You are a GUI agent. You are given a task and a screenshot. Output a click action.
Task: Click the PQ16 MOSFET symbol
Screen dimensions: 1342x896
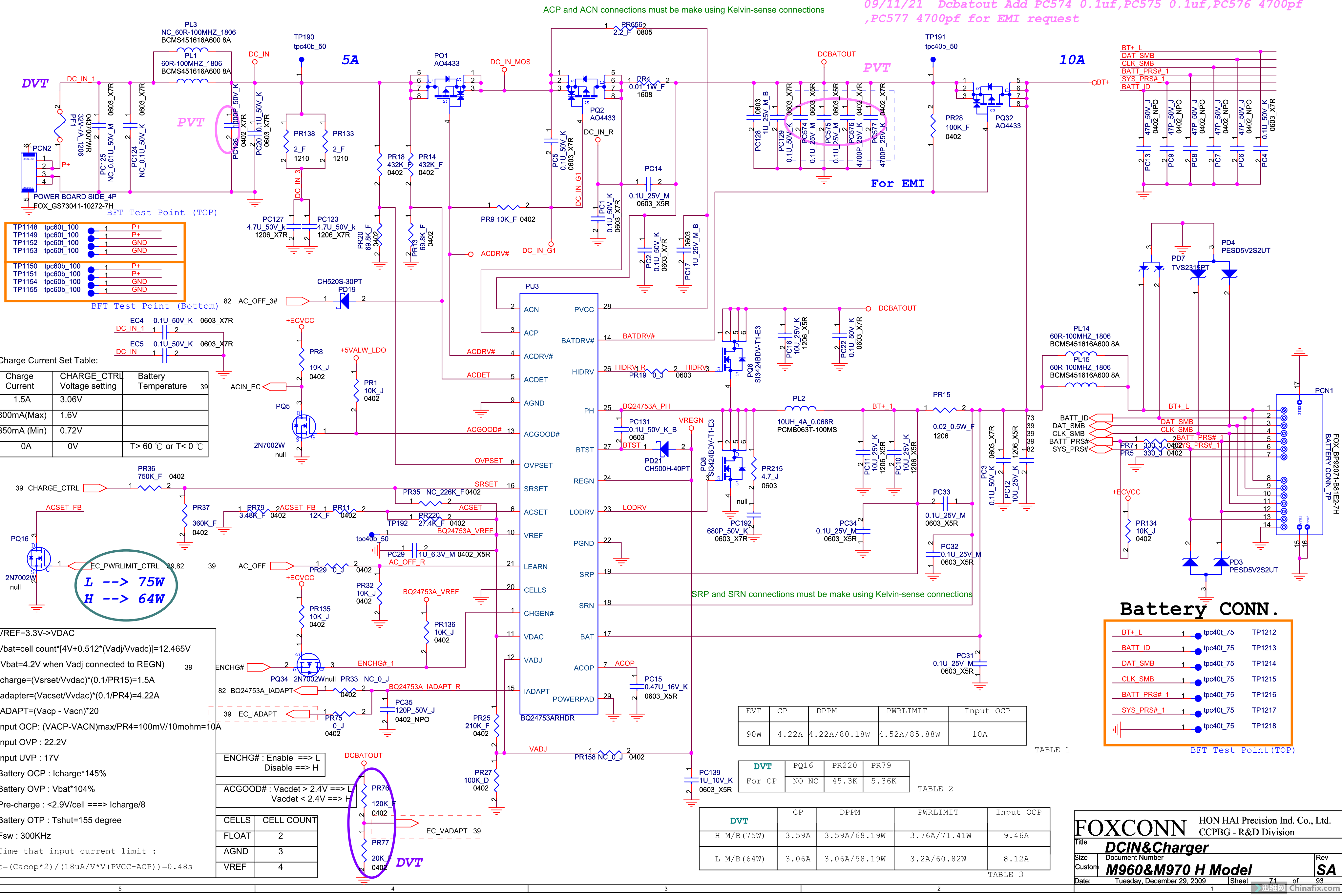coord(38,558)
